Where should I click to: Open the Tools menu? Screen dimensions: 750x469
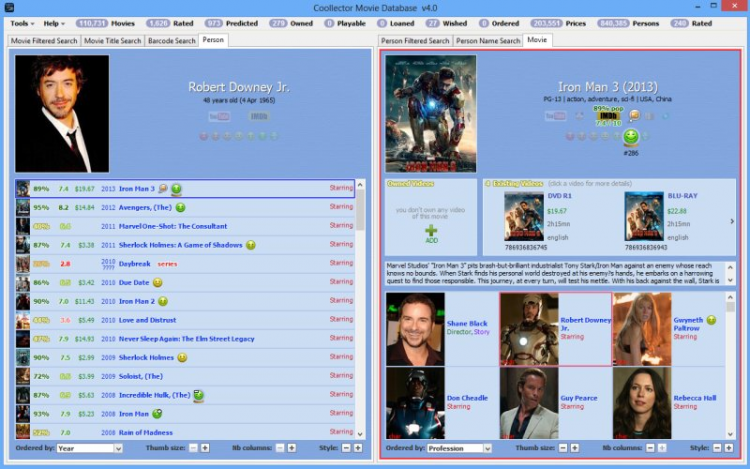(22, 23)
